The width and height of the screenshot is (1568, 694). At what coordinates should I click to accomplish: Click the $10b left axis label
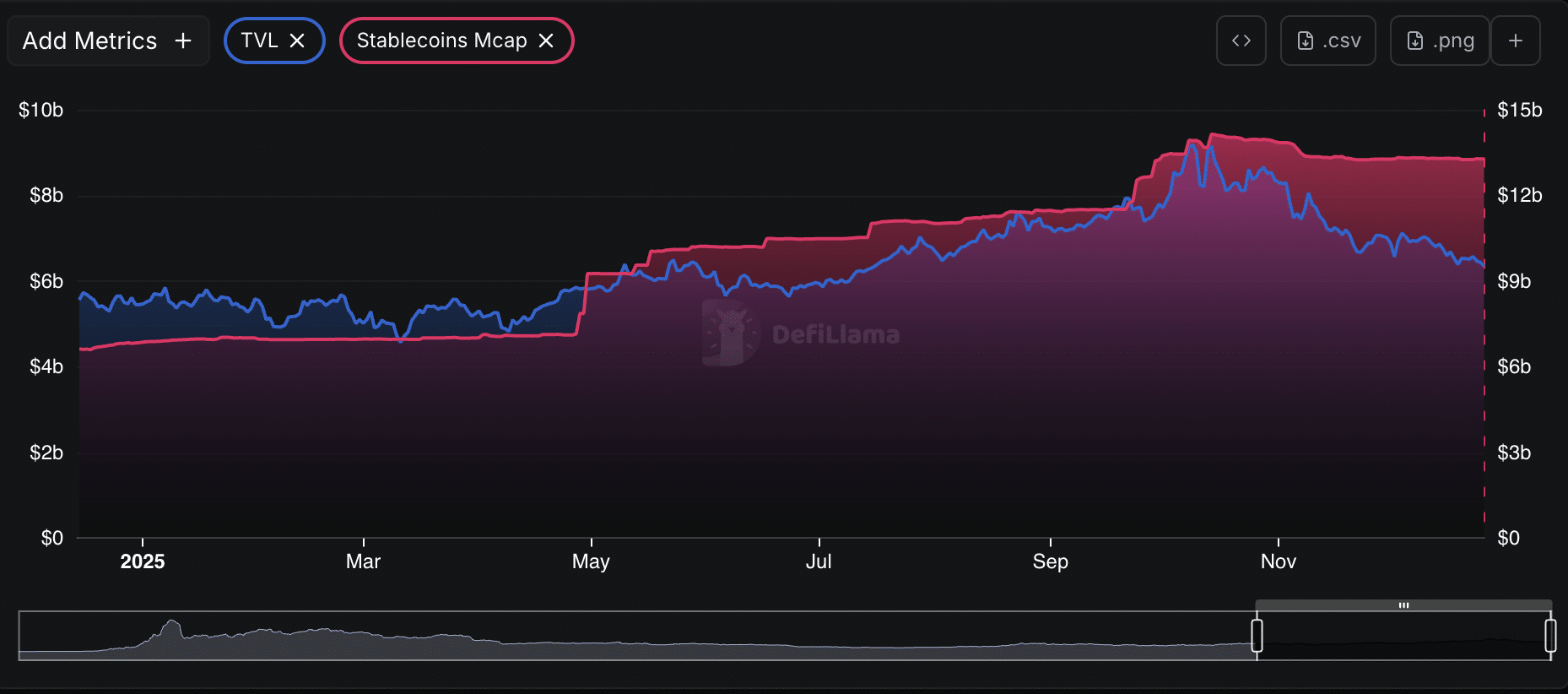point(41,110)
